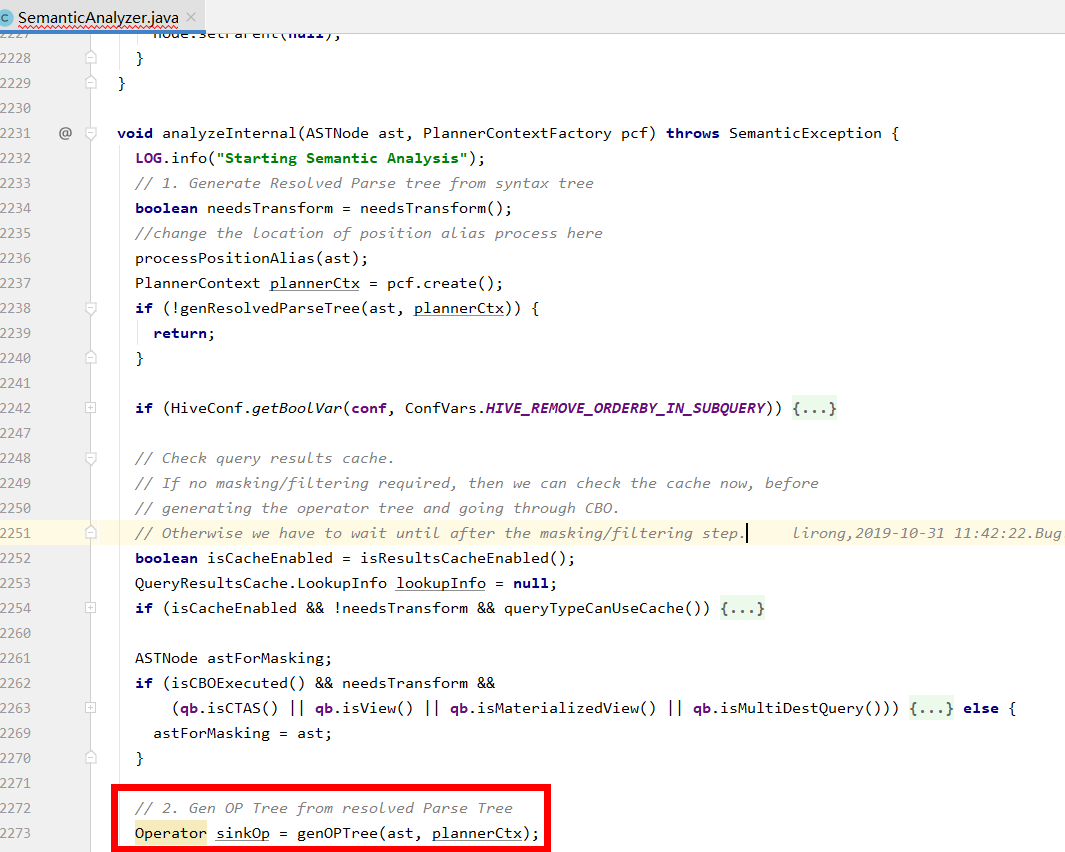Expand the folded block at line 2263
Screen dimensions: 1065x852
pos(90,708)
